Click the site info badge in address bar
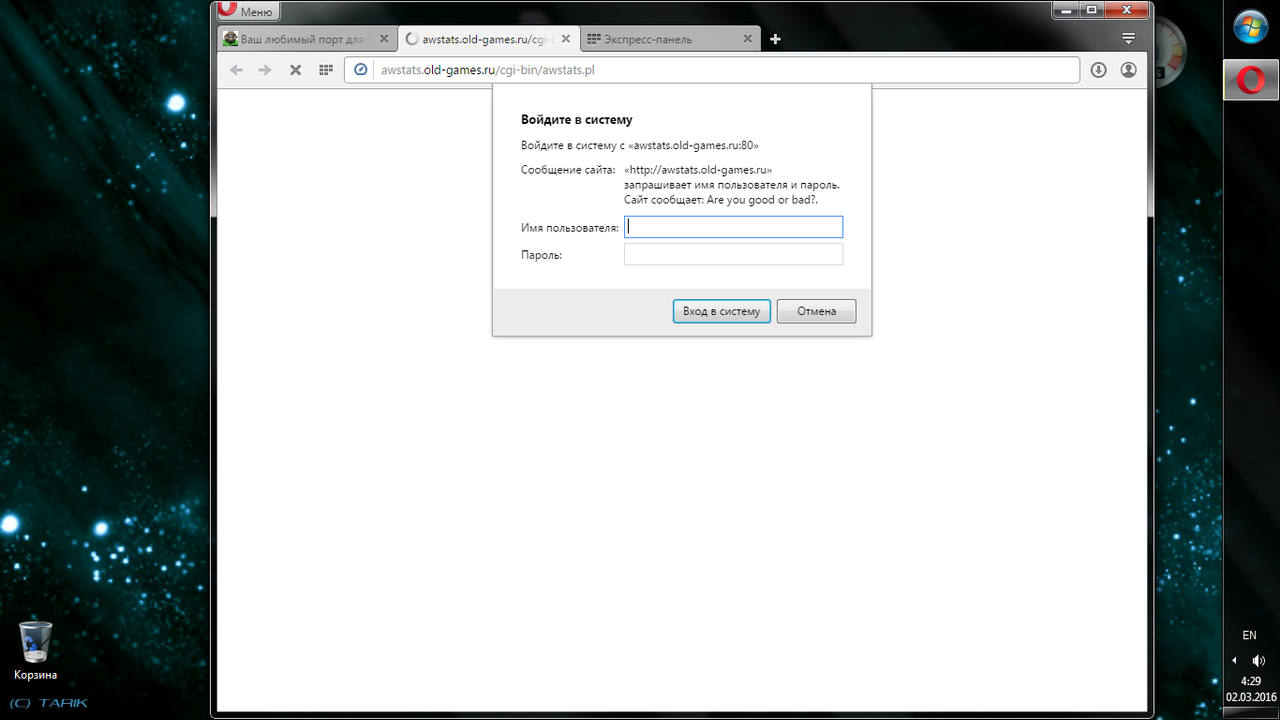 click(361, 70)
